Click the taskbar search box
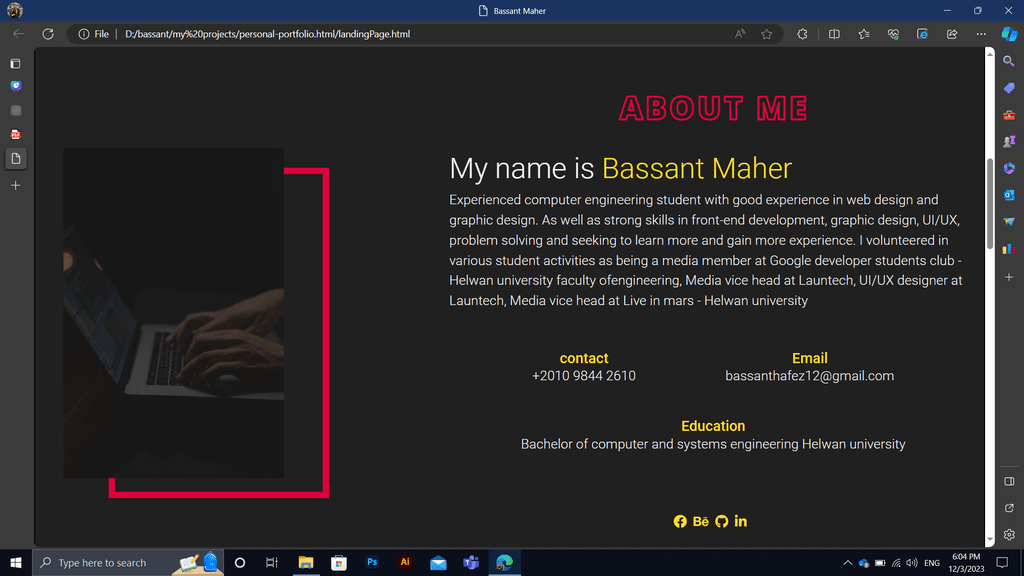This screenshot has height=576, width=1024. (128, 562)
